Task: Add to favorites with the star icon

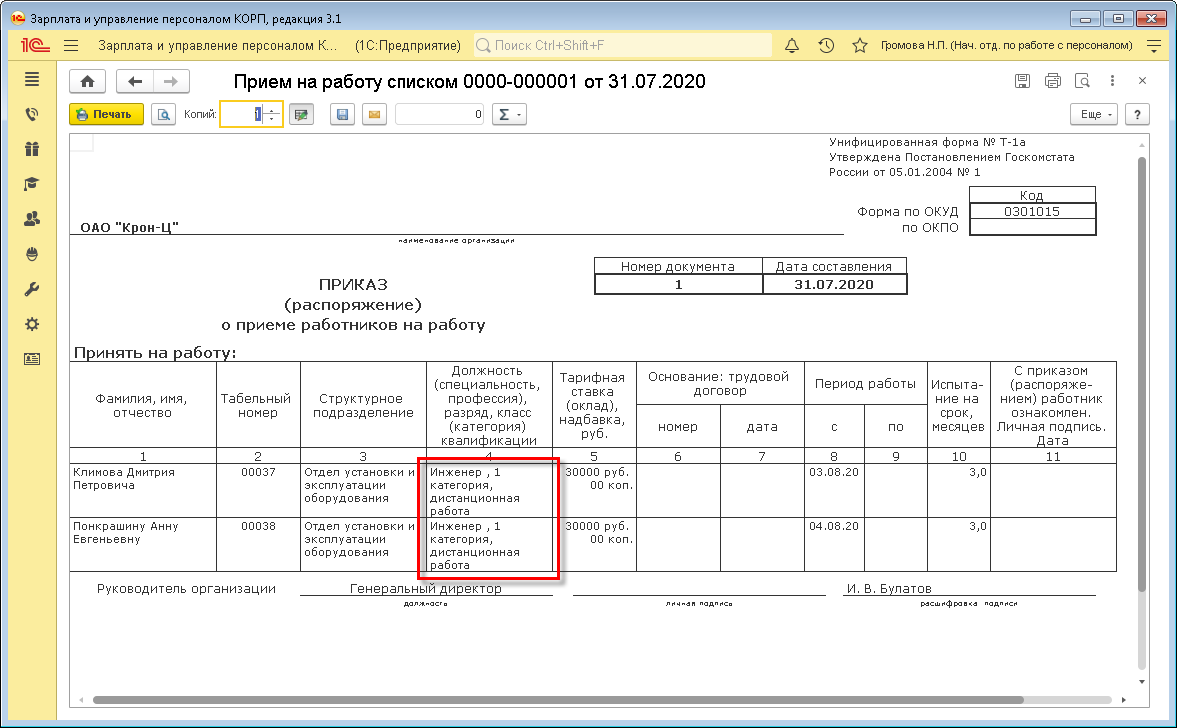Action: click(x=859, y=46)
